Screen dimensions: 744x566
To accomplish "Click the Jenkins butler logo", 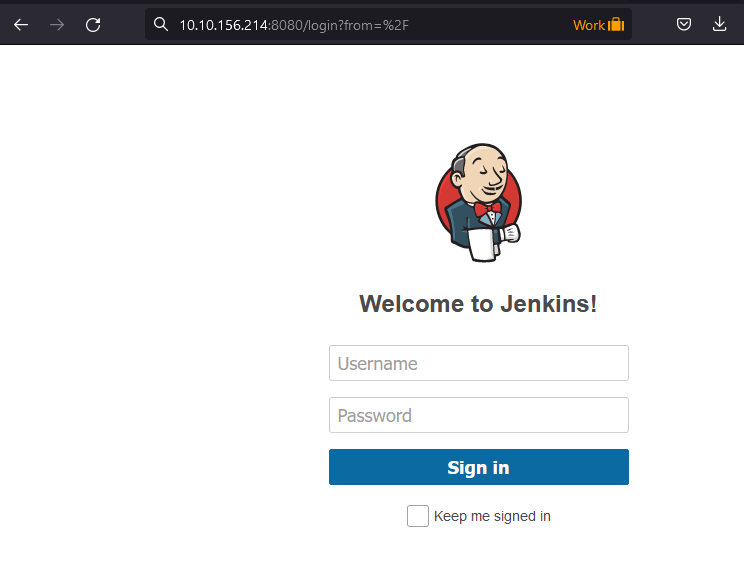I will [479, 203].
